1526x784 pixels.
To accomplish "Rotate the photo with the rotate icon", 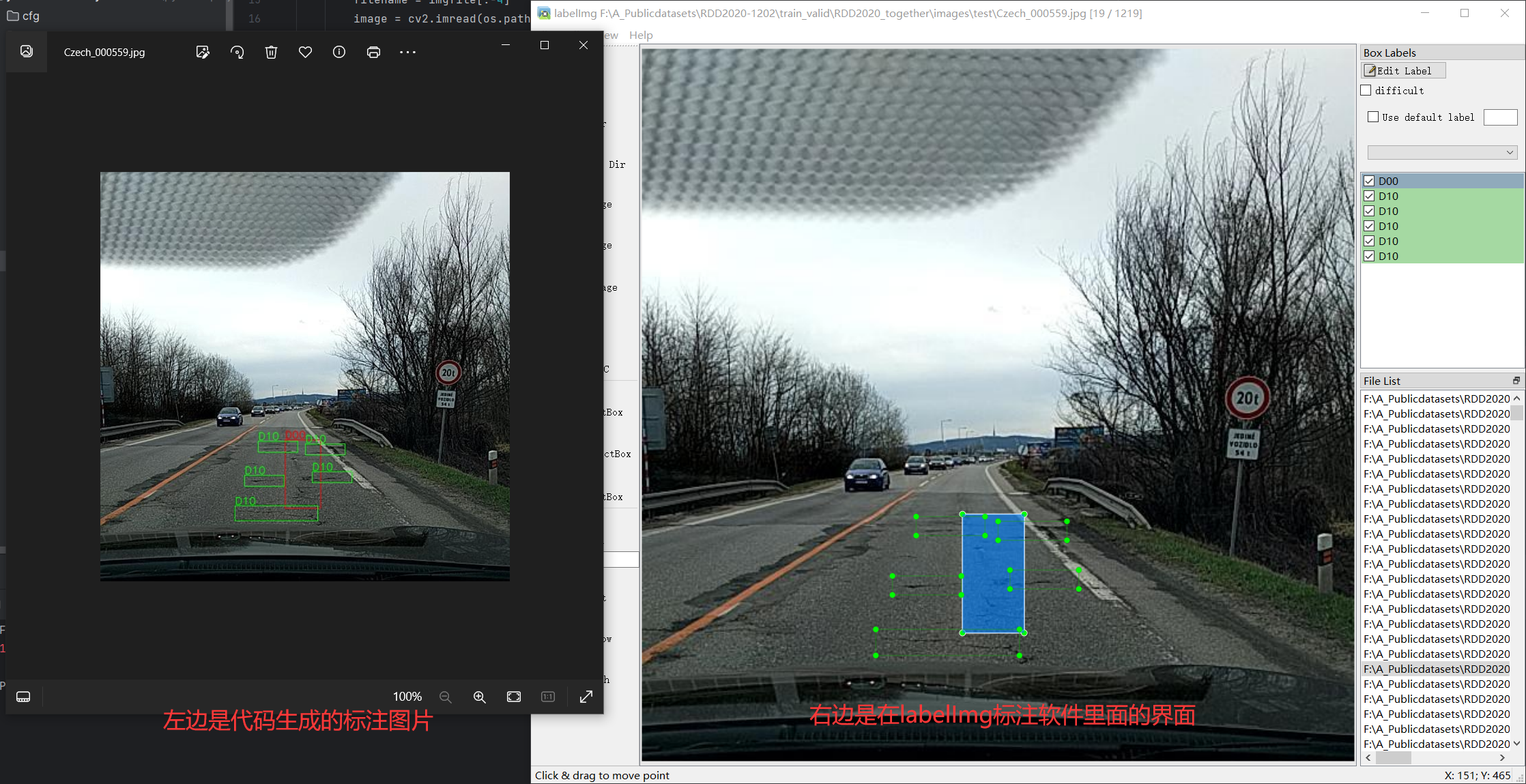I will (237, 52).
